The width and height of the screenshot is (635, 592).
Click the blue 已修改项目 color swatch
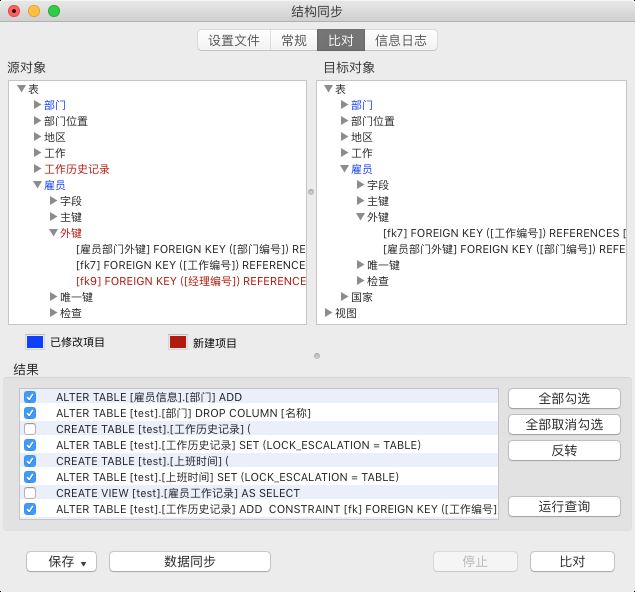(x=35, y=342)
